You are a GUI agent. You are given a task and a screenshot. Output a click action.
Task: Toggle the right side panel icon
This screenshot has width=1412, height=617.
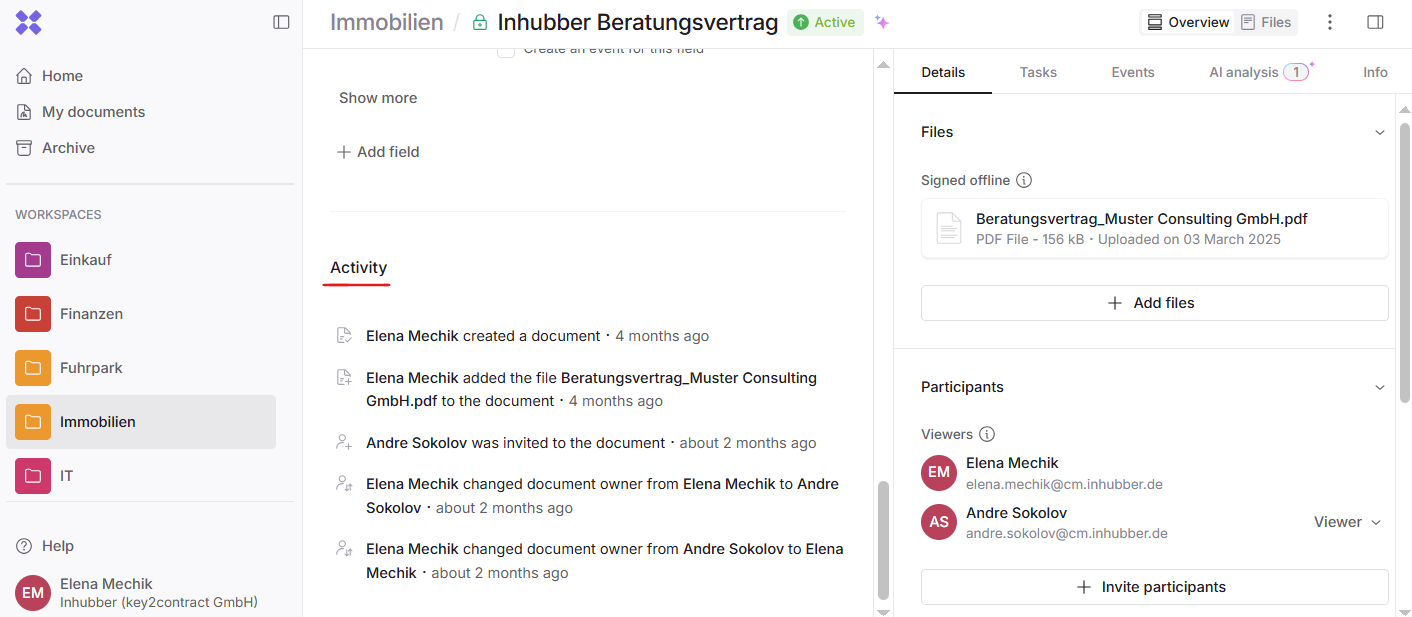pos(1375,22)
